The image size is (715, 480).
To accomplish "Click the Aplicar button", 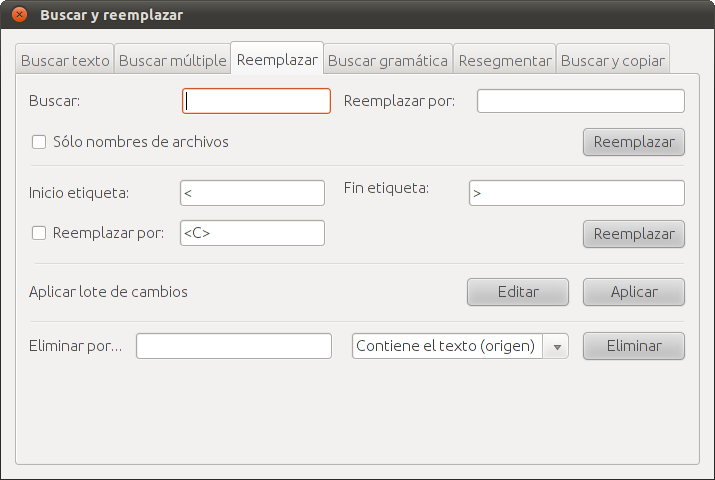I will [634, 292].
